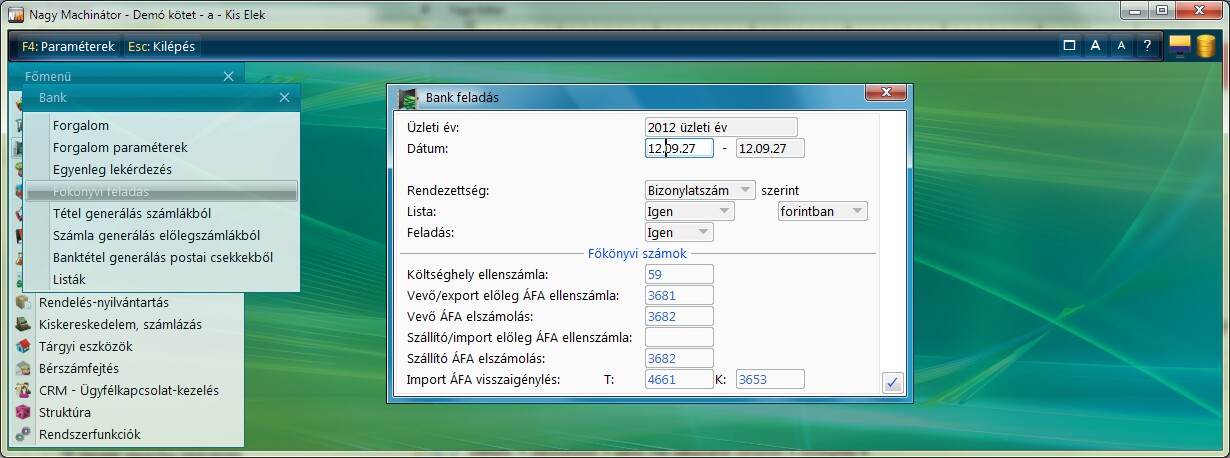1230x458 pixels.
Task: Click Import ÁFA K field 3653
Action: (x=770, y=379)
